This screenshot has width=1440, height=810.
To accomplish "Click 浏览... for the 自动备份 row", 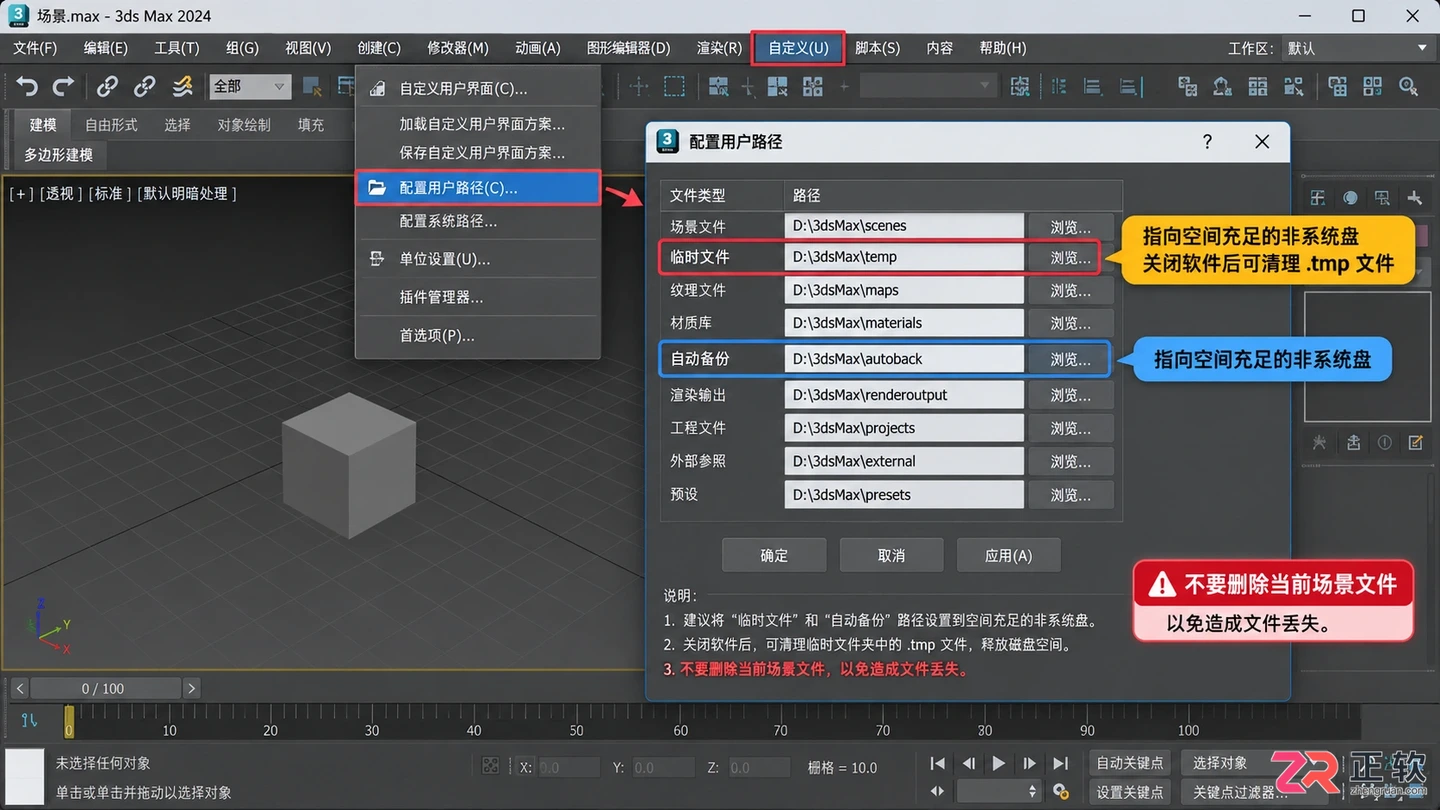I will pyautogui.click(x=1070, y=359).
